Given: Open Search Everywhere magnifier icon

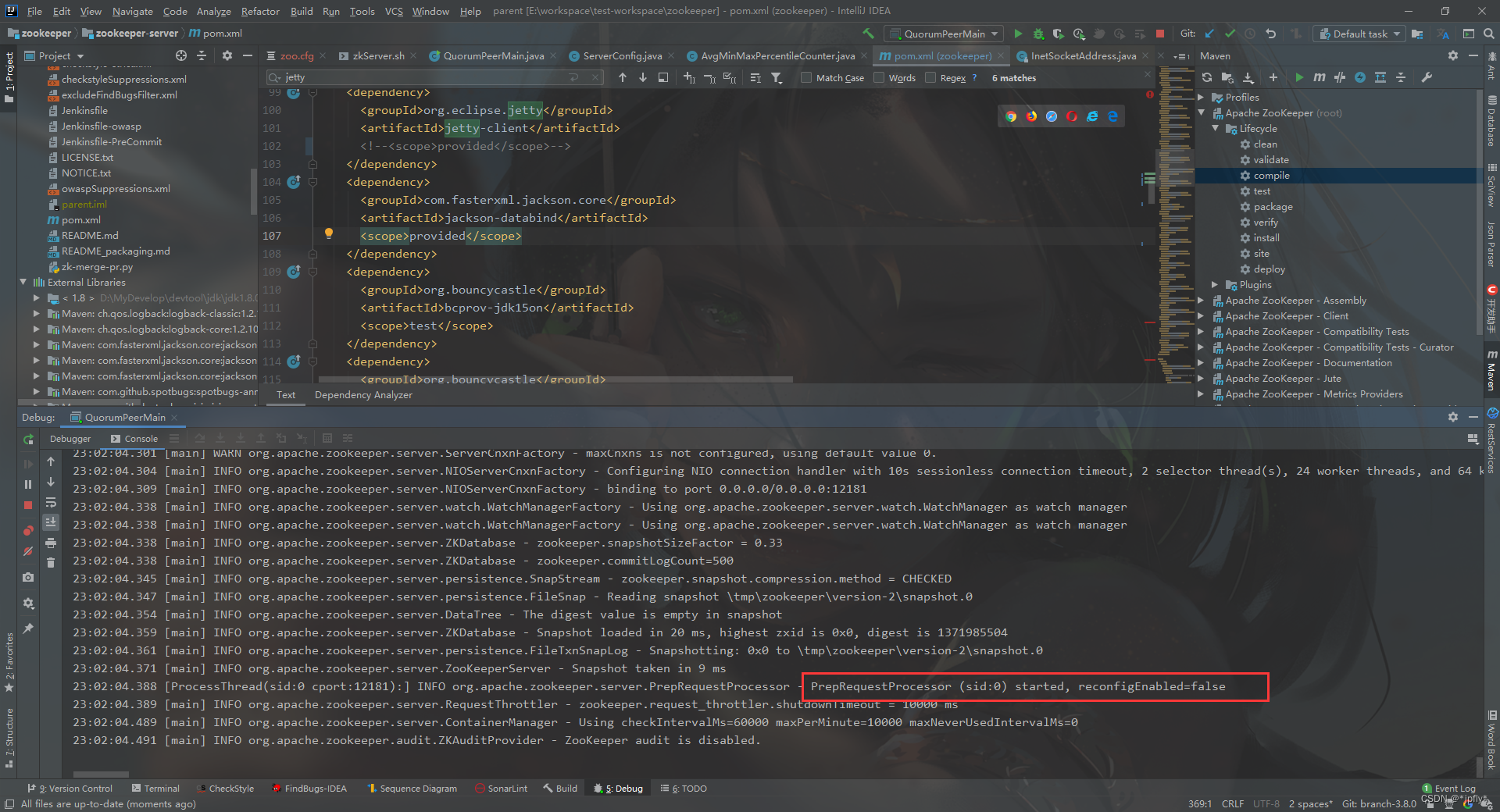Looking at the screenshot, I should [1488, 34].
